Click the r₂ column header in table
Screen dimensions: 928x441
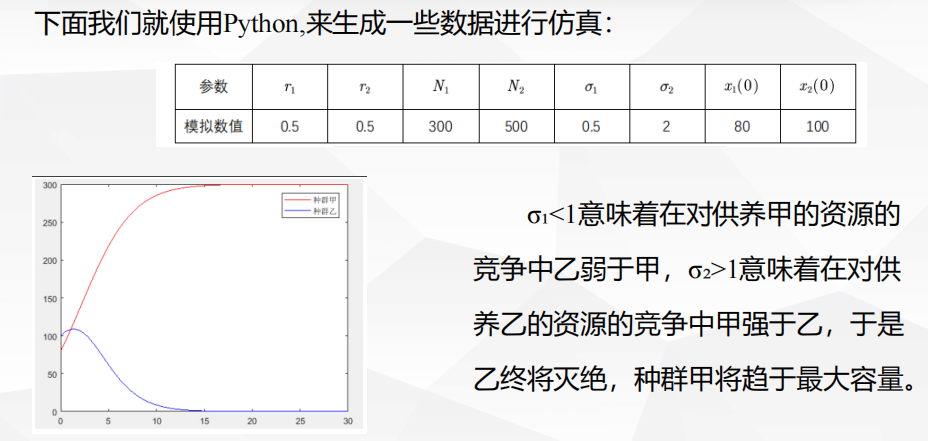pos(366,87)
